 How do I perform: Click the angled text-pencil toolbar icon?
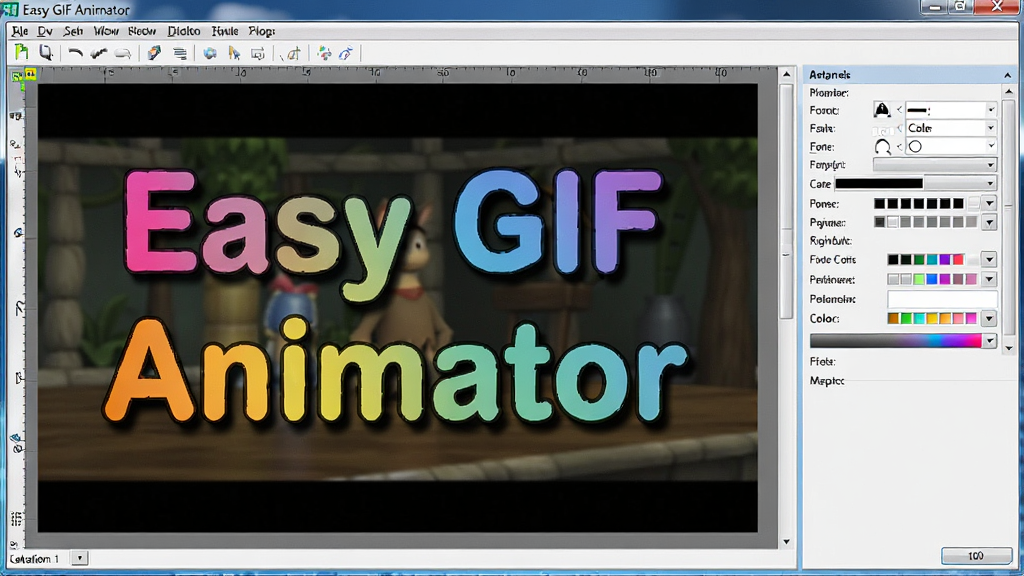point(293,54)
